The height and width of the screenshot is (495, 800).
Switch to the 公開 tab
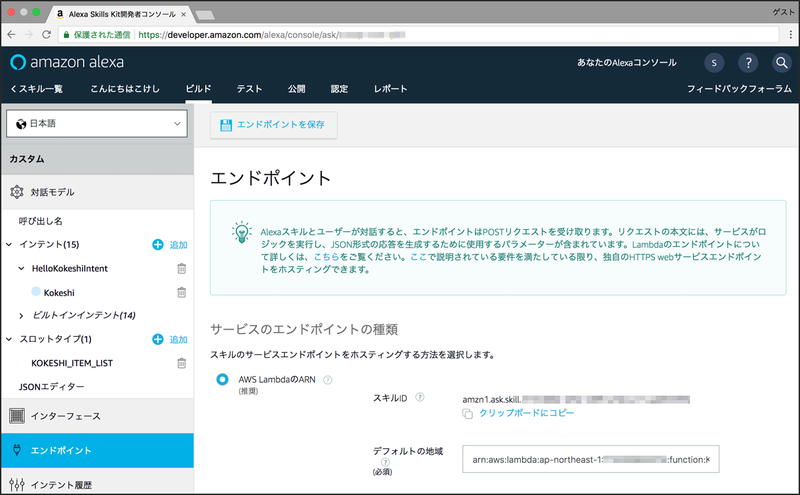296,89
